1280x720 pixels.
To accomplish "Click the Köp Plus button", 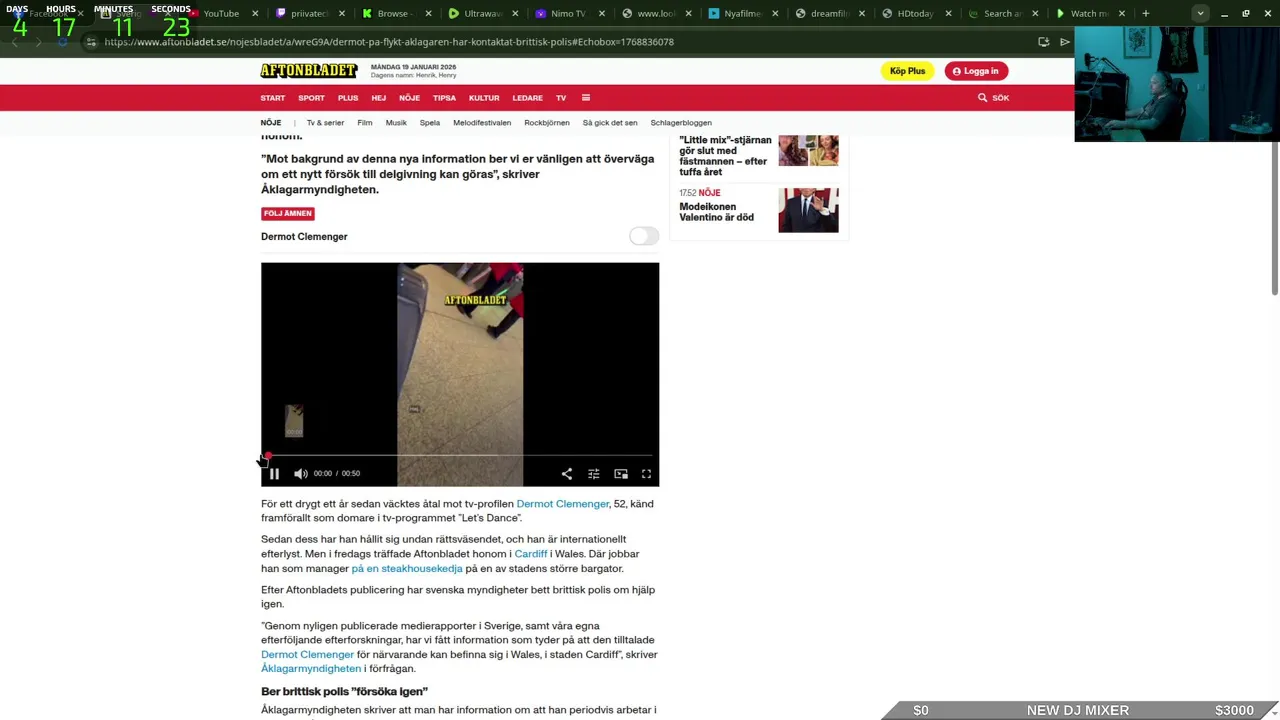I will pos(908,71).
